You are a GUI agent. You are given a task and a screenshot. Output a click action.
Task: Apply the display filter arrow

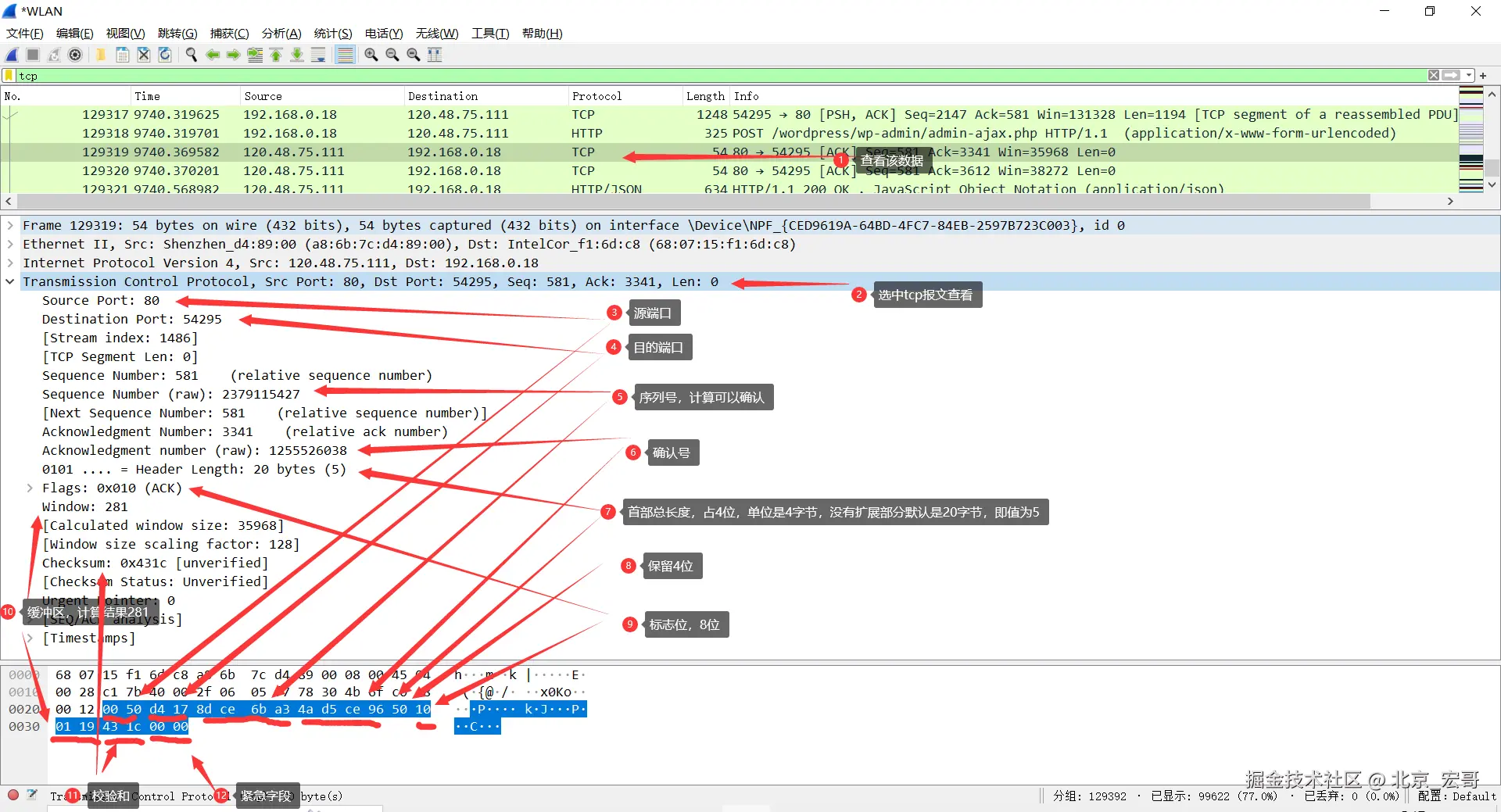point(1451,76)
